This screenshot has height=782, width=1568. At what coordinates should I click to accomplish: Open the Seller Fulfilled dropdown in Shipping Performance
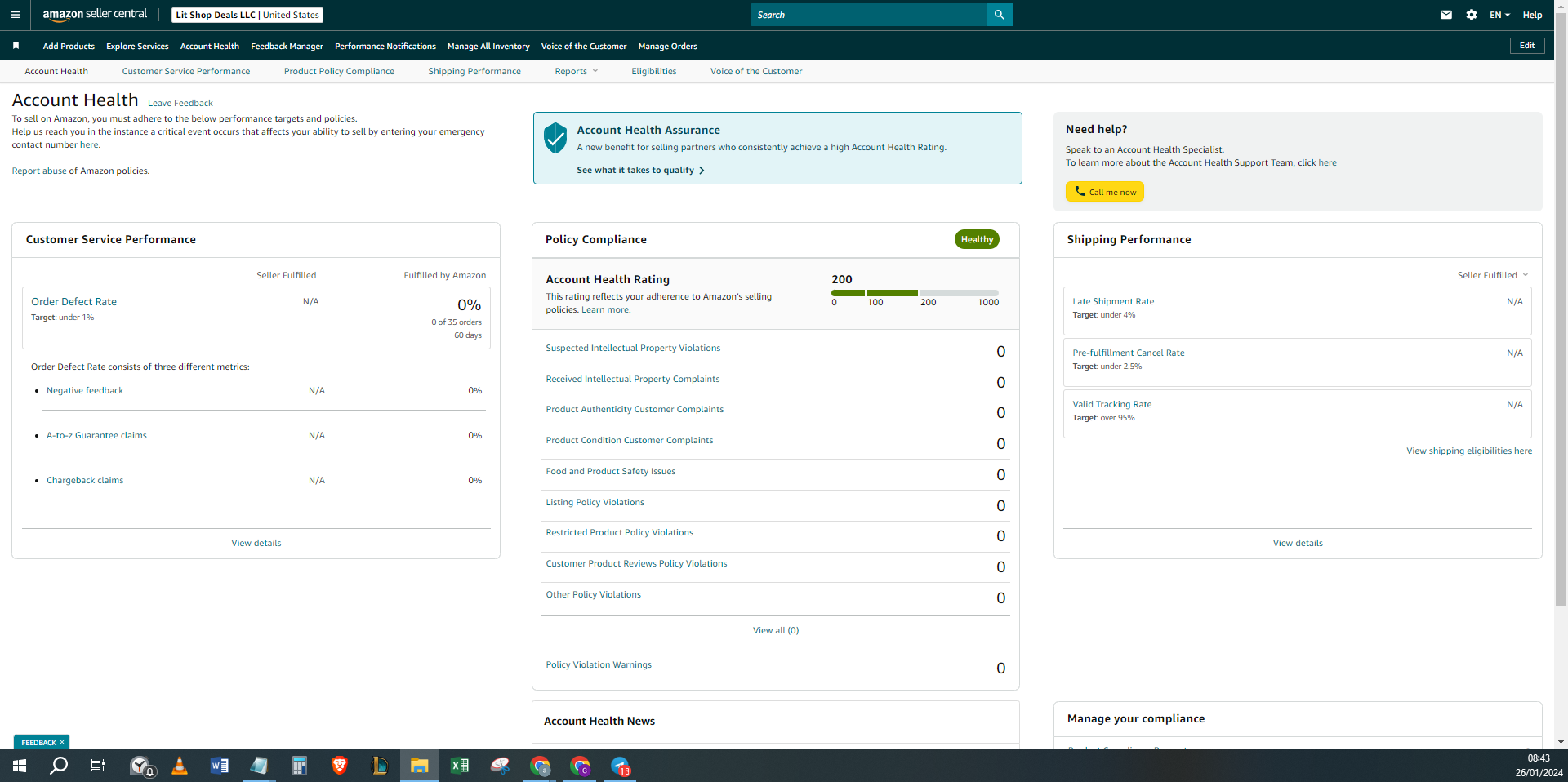click(x=1493, y=275)
